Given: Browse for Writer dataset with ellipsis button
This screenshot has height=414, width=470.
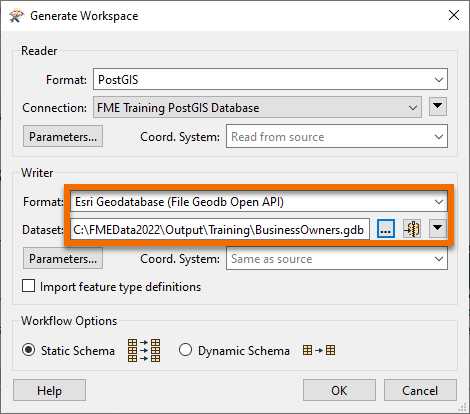Looking at the screenshot, I should [x=386, y=229].
